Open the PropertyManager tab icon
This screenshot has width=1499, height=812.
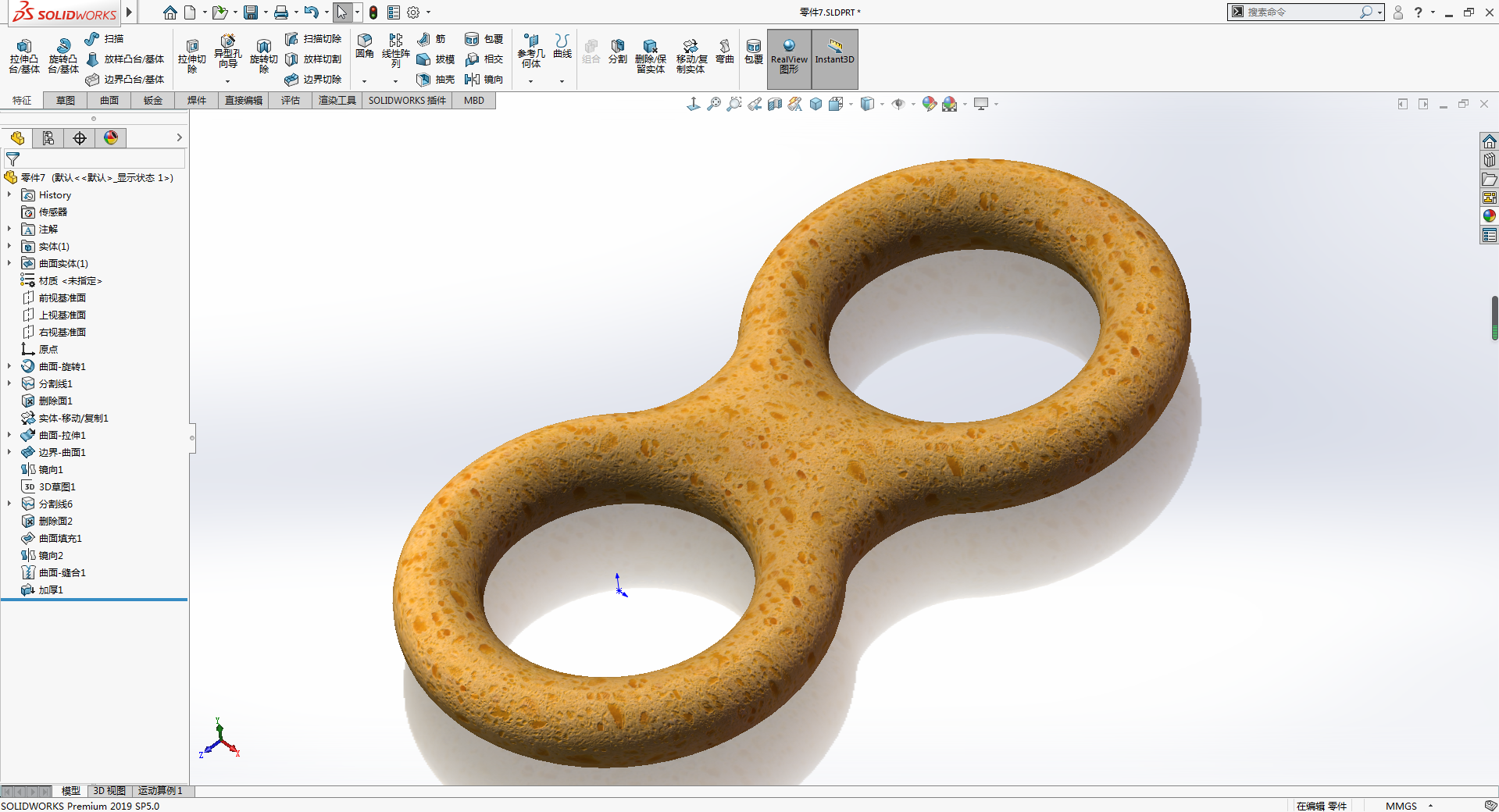pyautogui.click(x=48, y=138)
